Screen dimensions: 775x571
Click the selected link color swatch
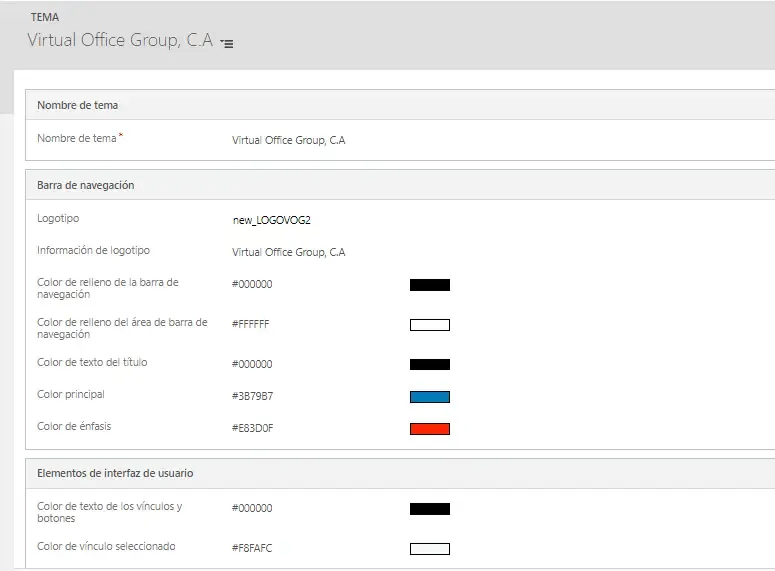point(429,549)
